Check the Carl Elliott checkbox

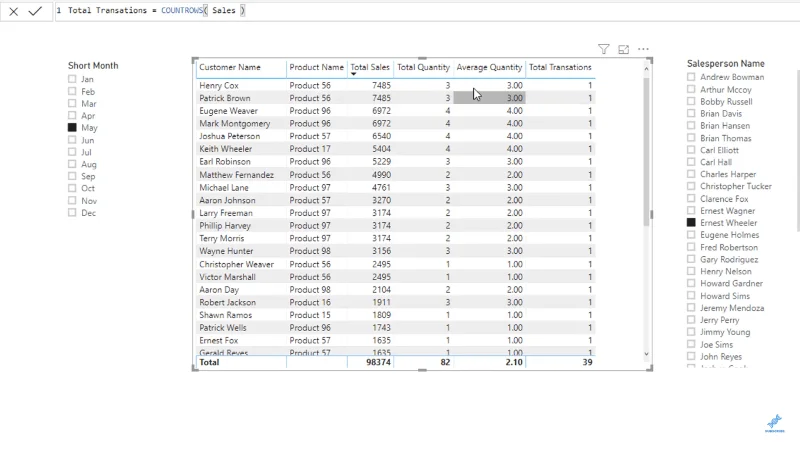(691, 150)
